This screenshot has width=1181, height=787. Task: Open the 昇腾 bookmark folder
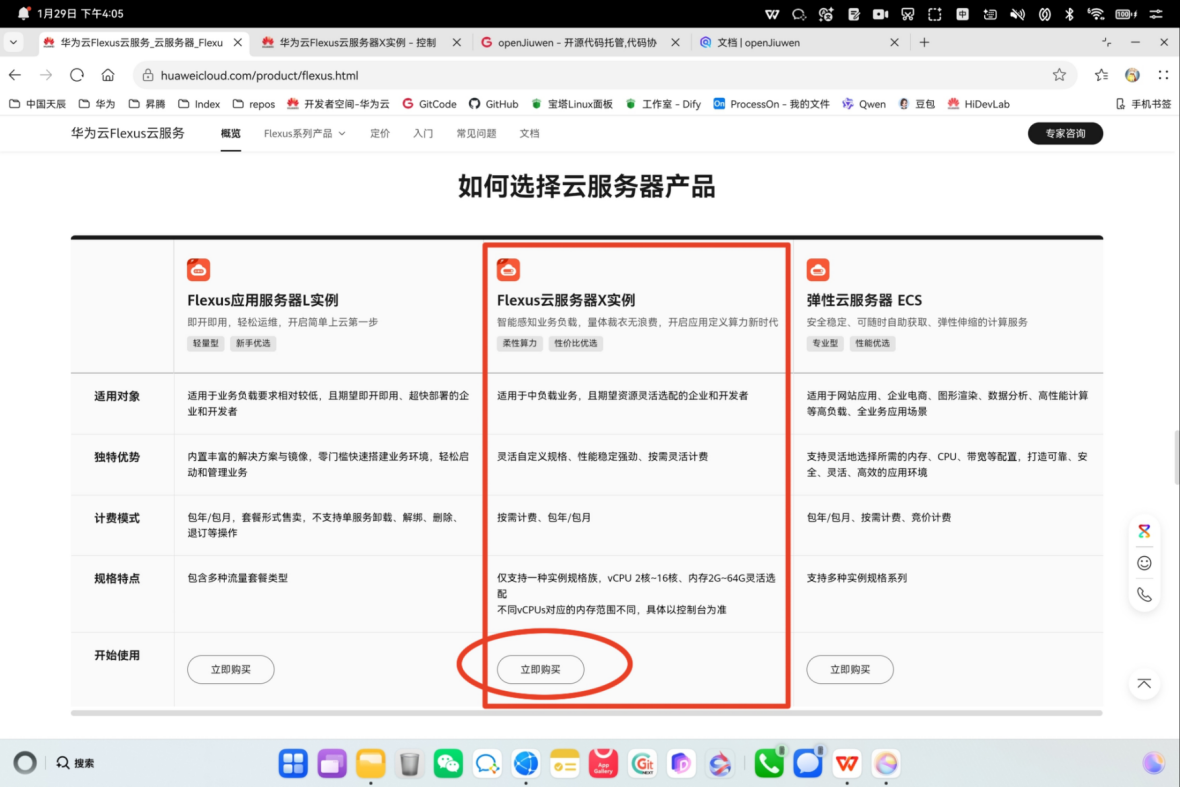(147, 104)
